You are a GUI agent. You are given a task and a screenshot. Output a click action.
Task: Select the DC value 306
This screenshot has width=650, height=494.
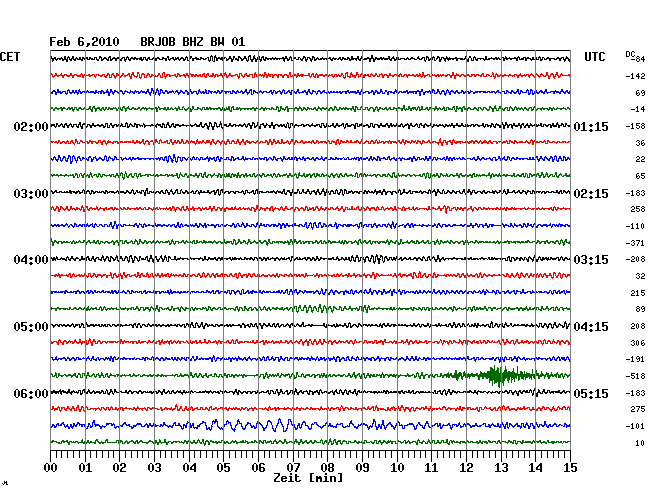pyautogui.click(x=638, y=343)
